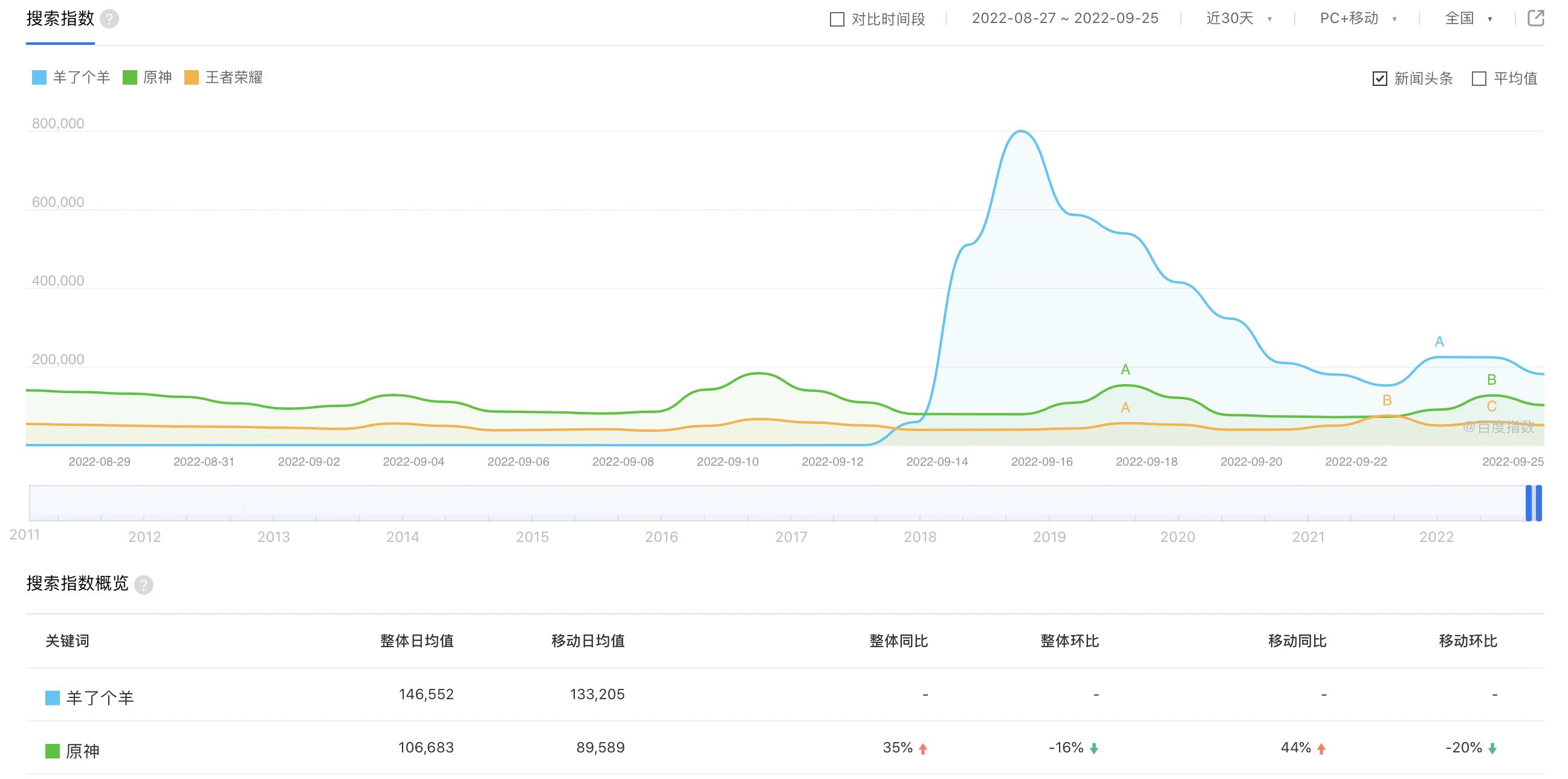
Task: Click orange news marker C on chart
Action: [x=1491, y=406]
